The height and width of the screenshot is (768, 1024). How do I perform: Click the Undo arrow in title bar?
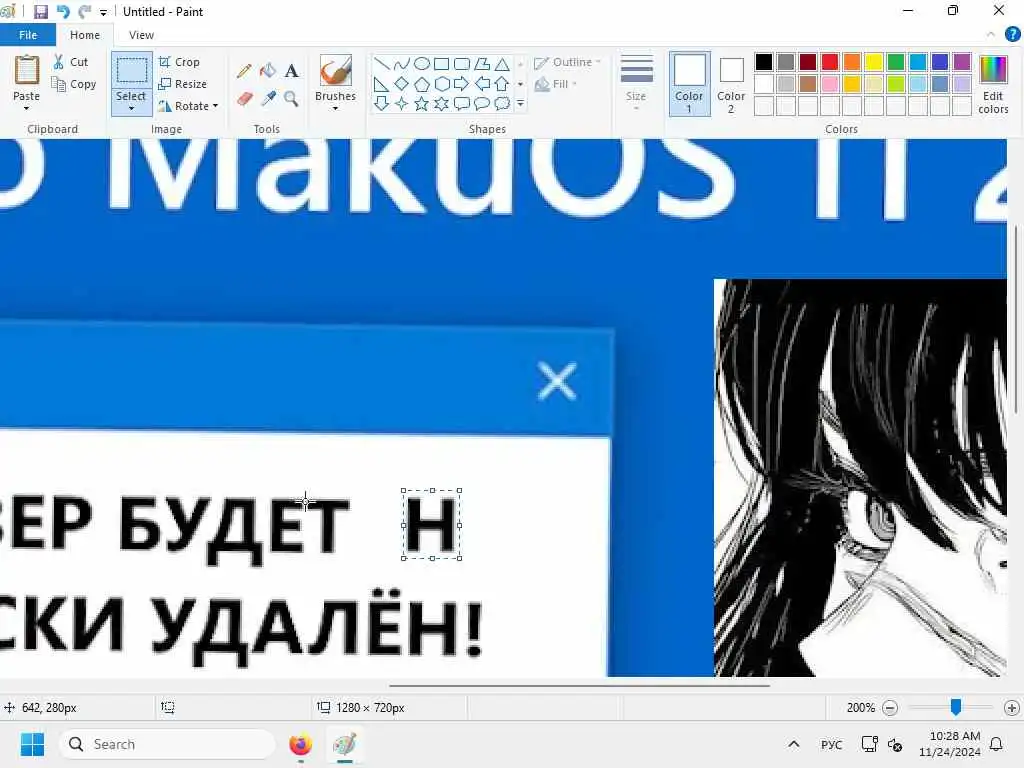(x=63, y=12)
